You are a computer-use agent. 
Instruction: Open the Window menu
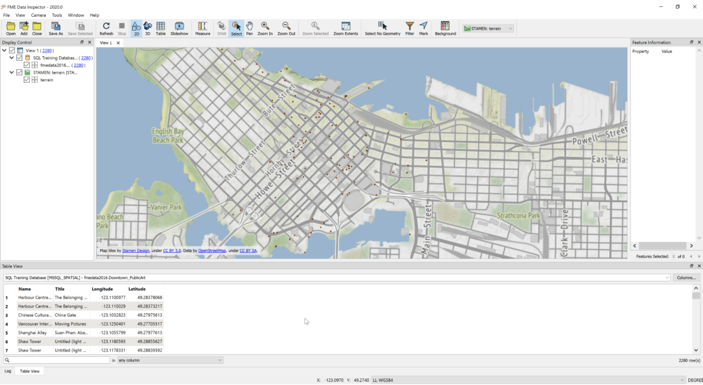76,15
